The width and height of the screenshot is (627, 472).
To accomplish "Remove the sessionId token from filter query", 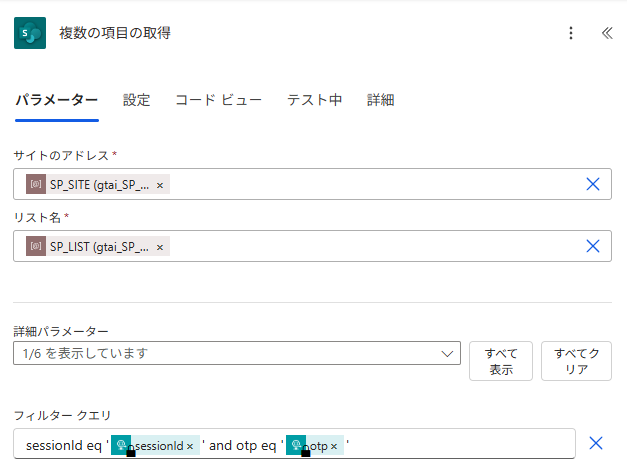I will pos(190,446).
